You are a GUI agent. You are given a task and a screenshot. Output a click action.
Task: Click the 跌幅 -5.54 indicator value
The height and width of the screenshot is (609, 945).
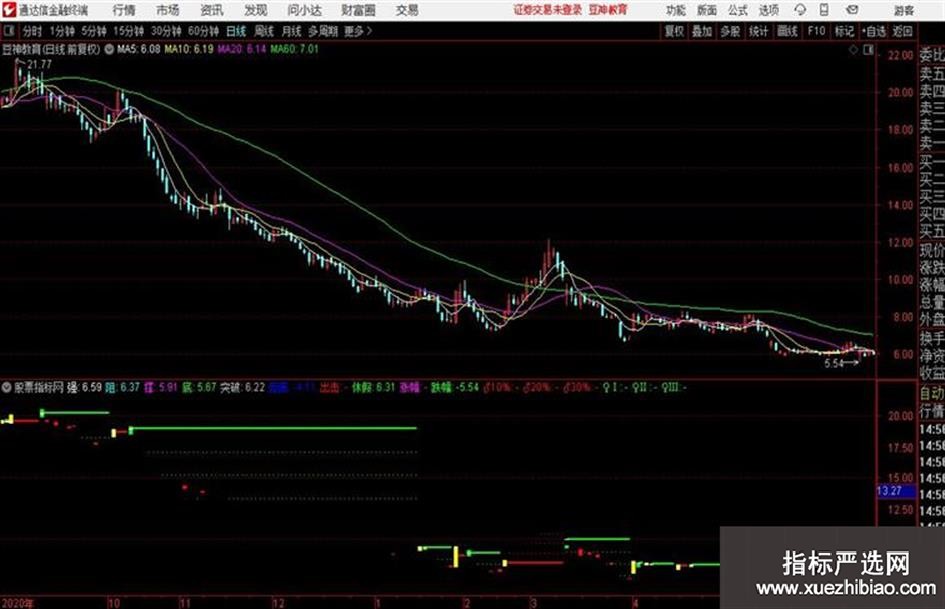click(x=454, y=387)
